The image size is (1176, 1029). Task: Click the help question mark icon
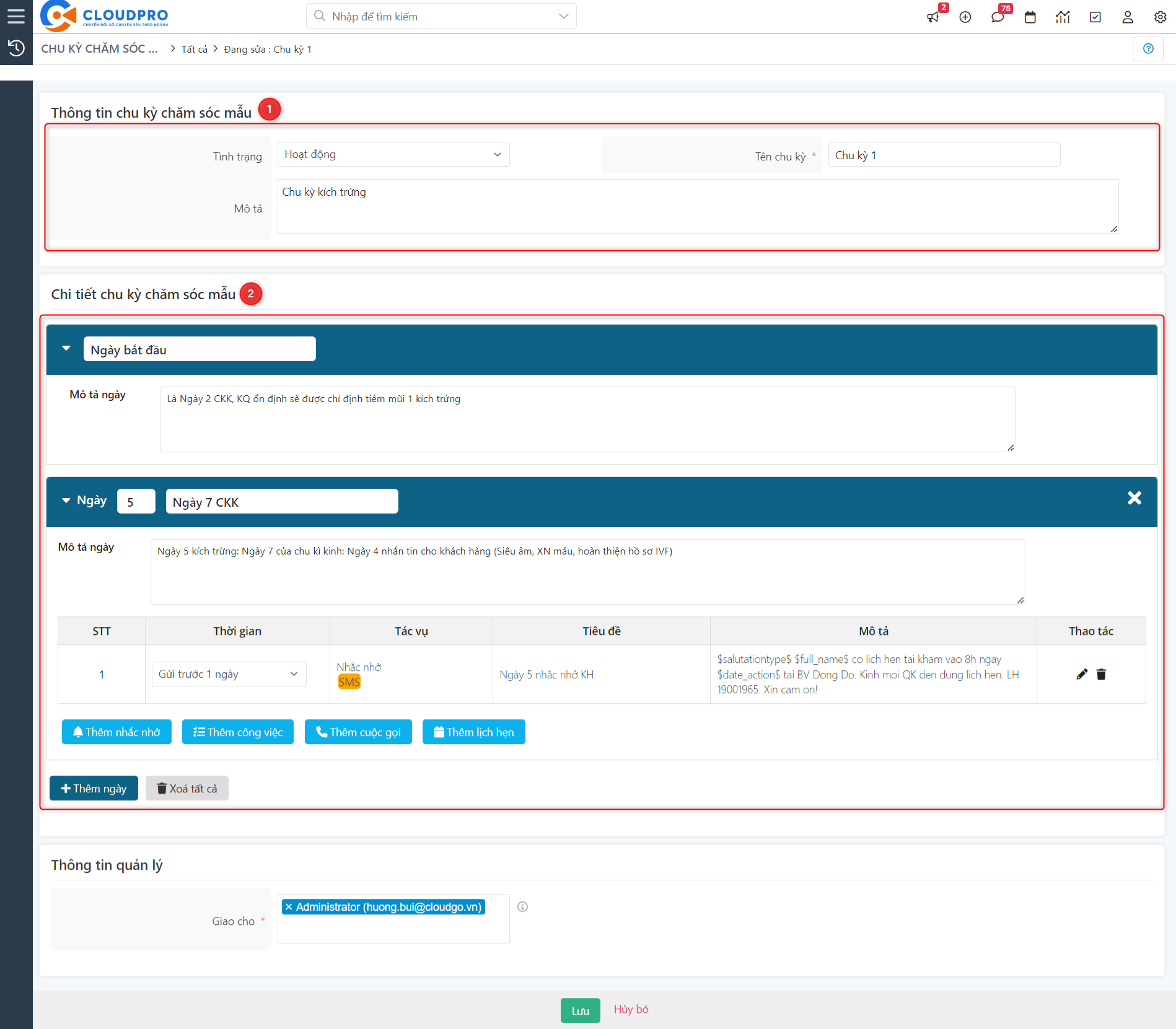click(1148, 49)
